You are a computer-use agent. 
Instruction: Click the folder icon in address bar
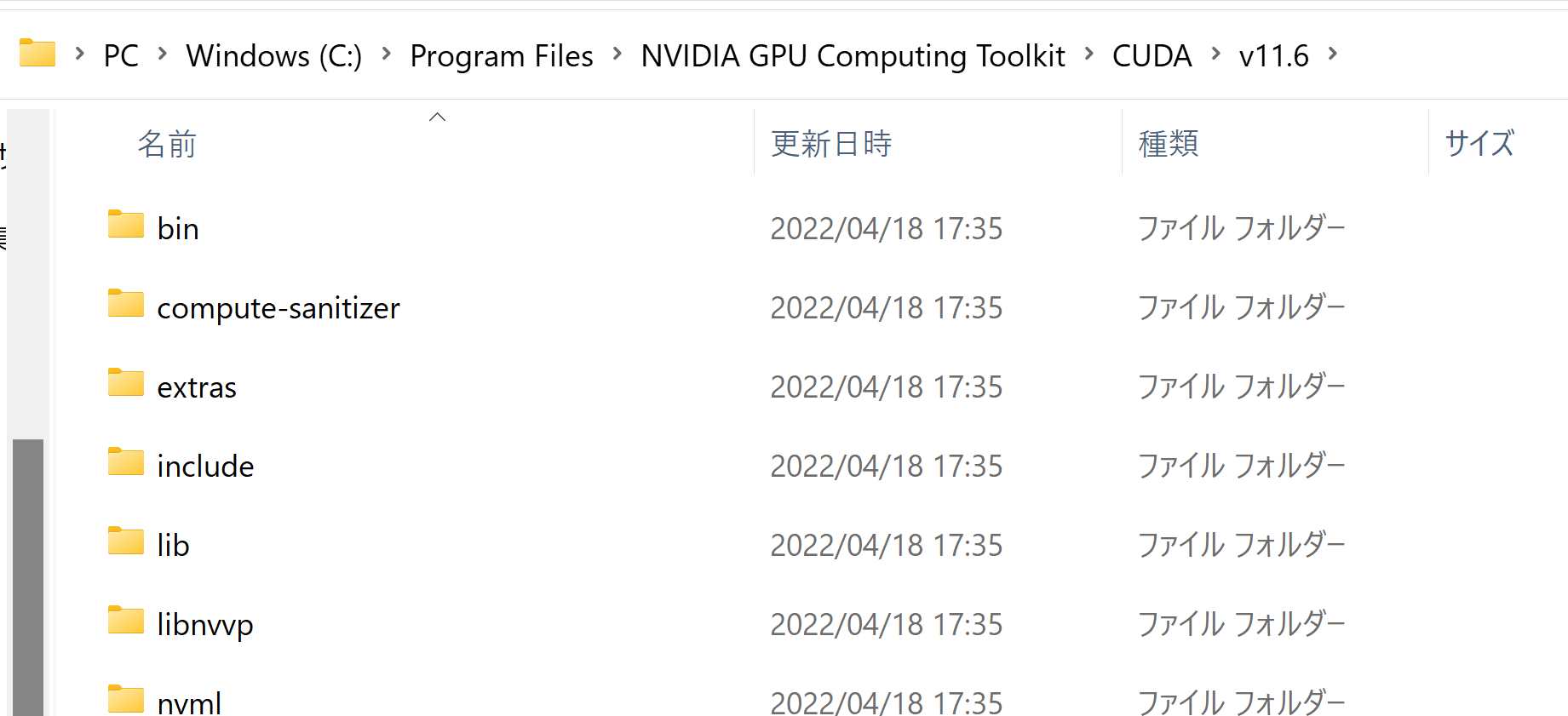point(37,54)
